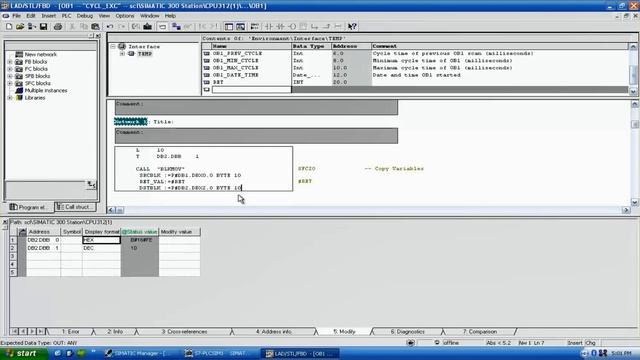640x360 pixels.
Task: Click the Save toolbar icon
Action: pyautogui.click(x=43, y=27)
